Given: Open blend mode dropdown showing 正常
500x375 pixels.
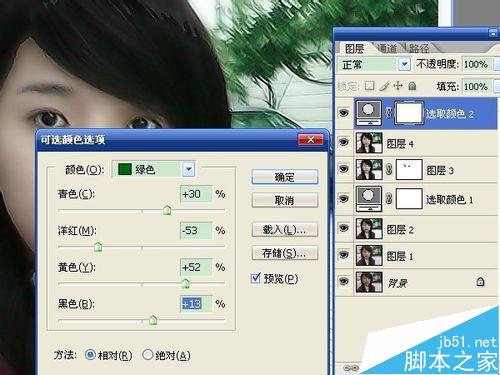Looking at the screenshot, I should click(x=404, y=64).
